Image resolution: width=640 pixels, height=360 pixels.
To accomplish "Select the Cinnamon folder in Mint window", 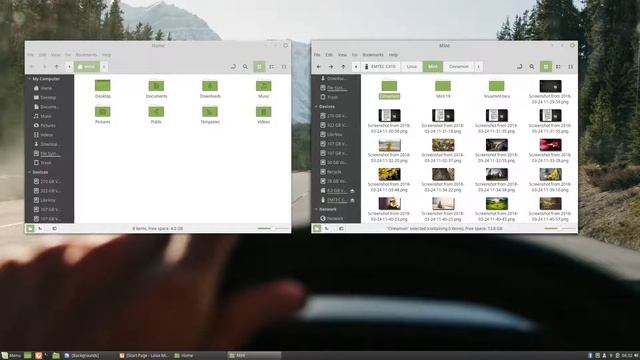I will pyautogui.click(x=389, y=89).
